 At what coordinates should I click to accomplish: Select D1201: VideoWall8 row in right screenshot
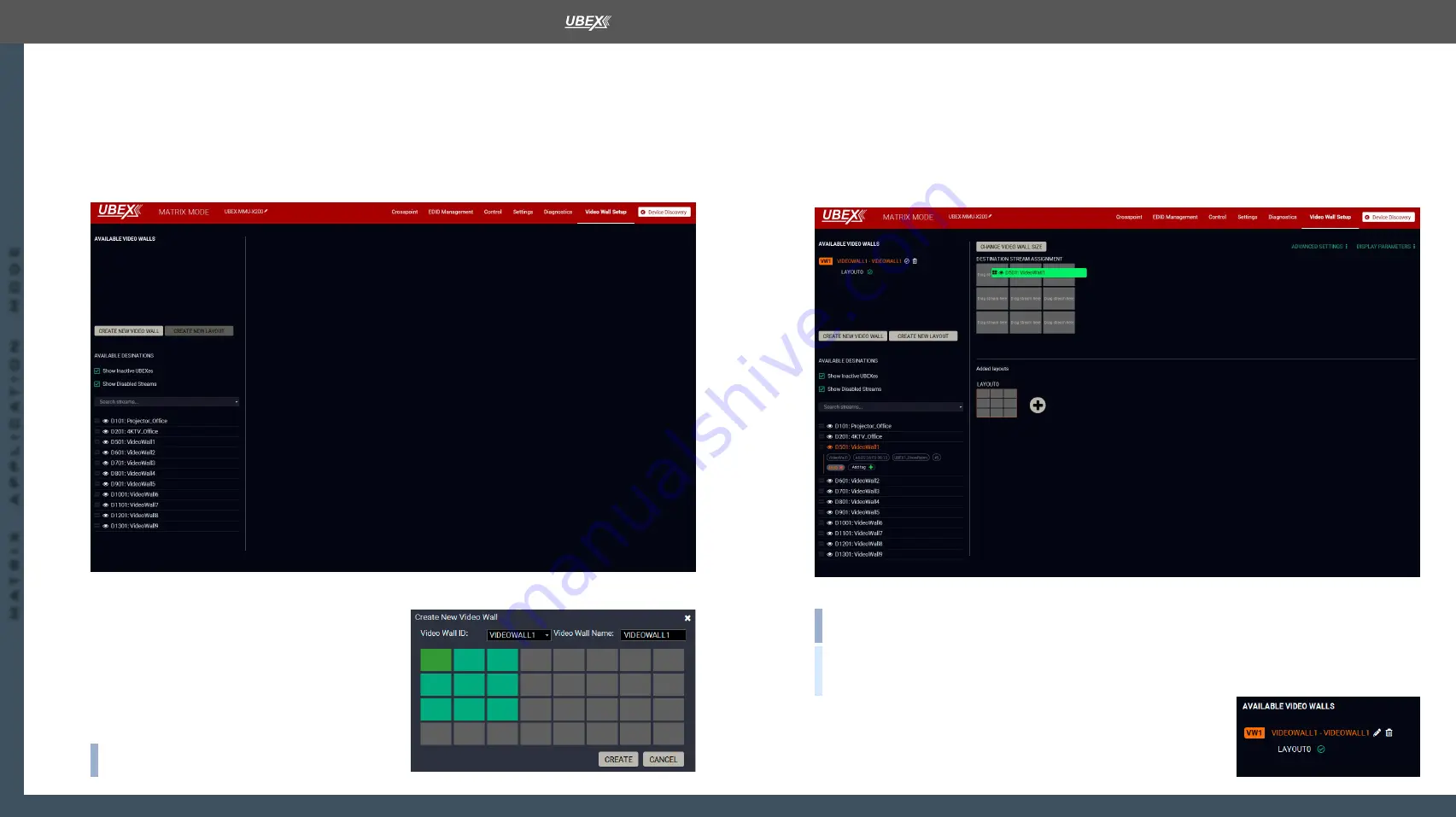(x=892, y=544)
